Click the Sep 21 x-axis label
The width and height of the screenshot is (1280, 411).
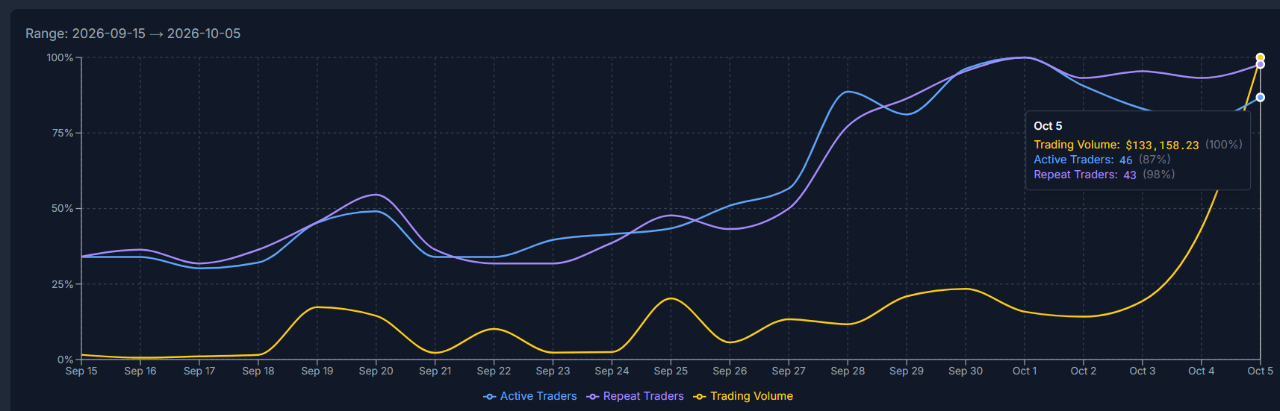[435, 370]
